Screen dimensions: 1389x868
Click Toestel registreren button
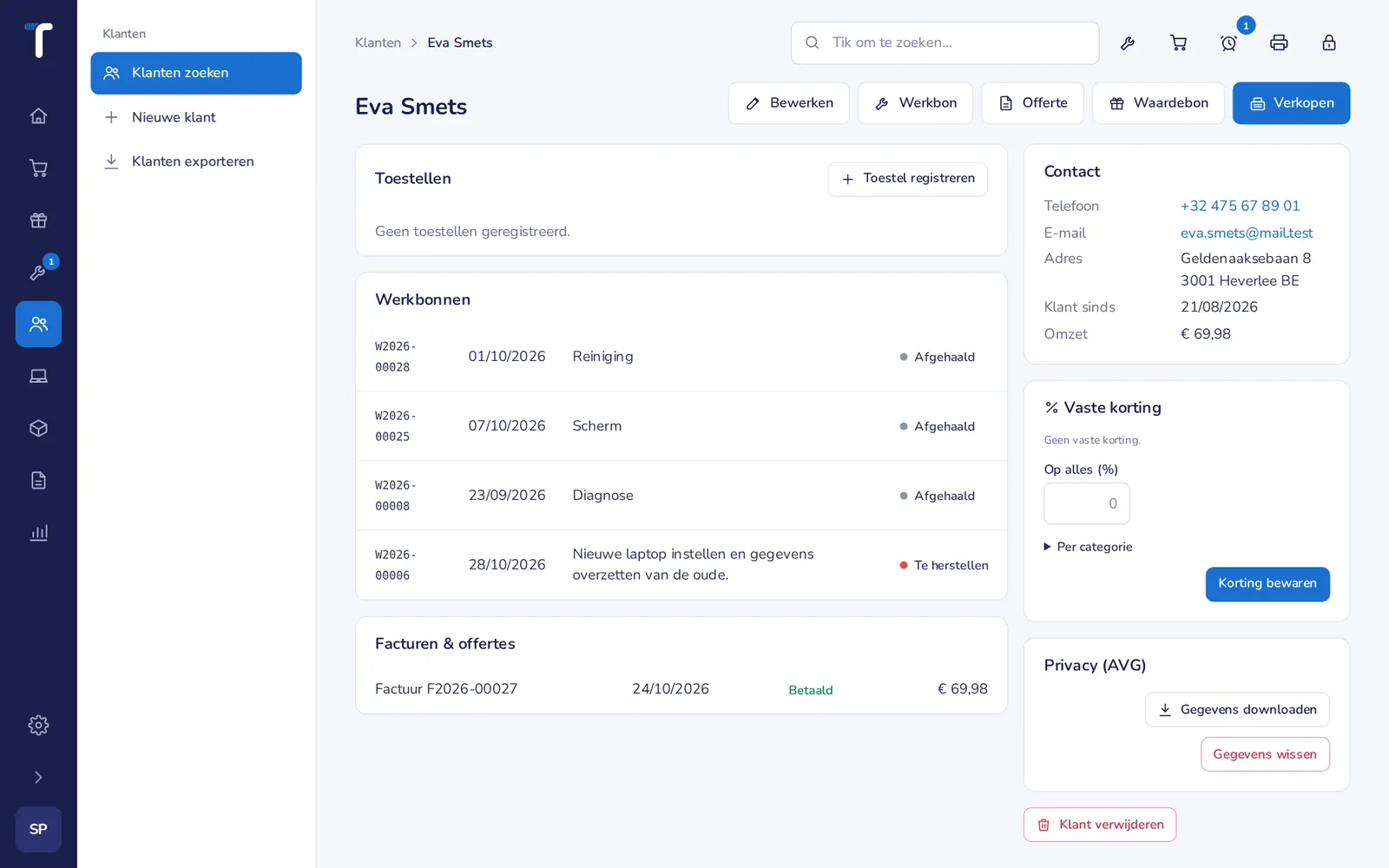[907, 179]
